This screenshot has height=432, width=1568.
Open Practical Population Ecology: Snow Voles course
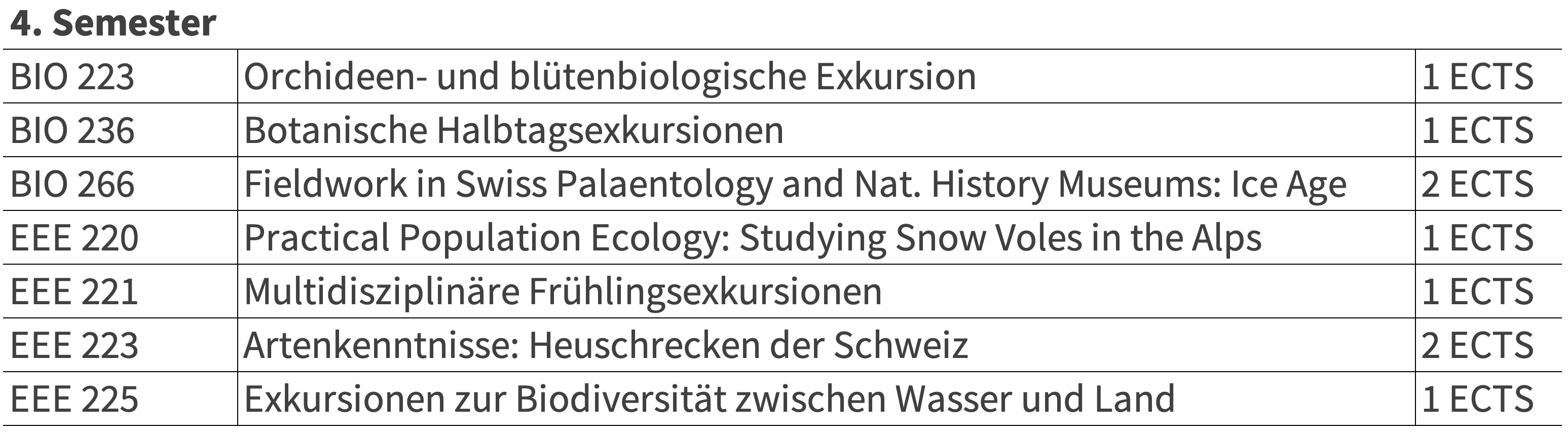click(753, 239)
